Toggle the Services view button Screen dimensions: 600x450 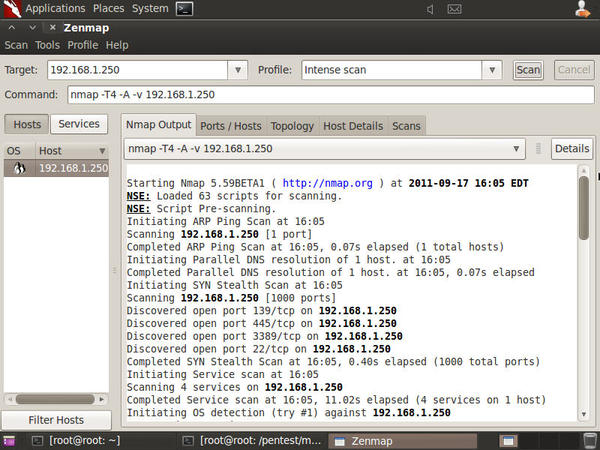coord(79,124)
